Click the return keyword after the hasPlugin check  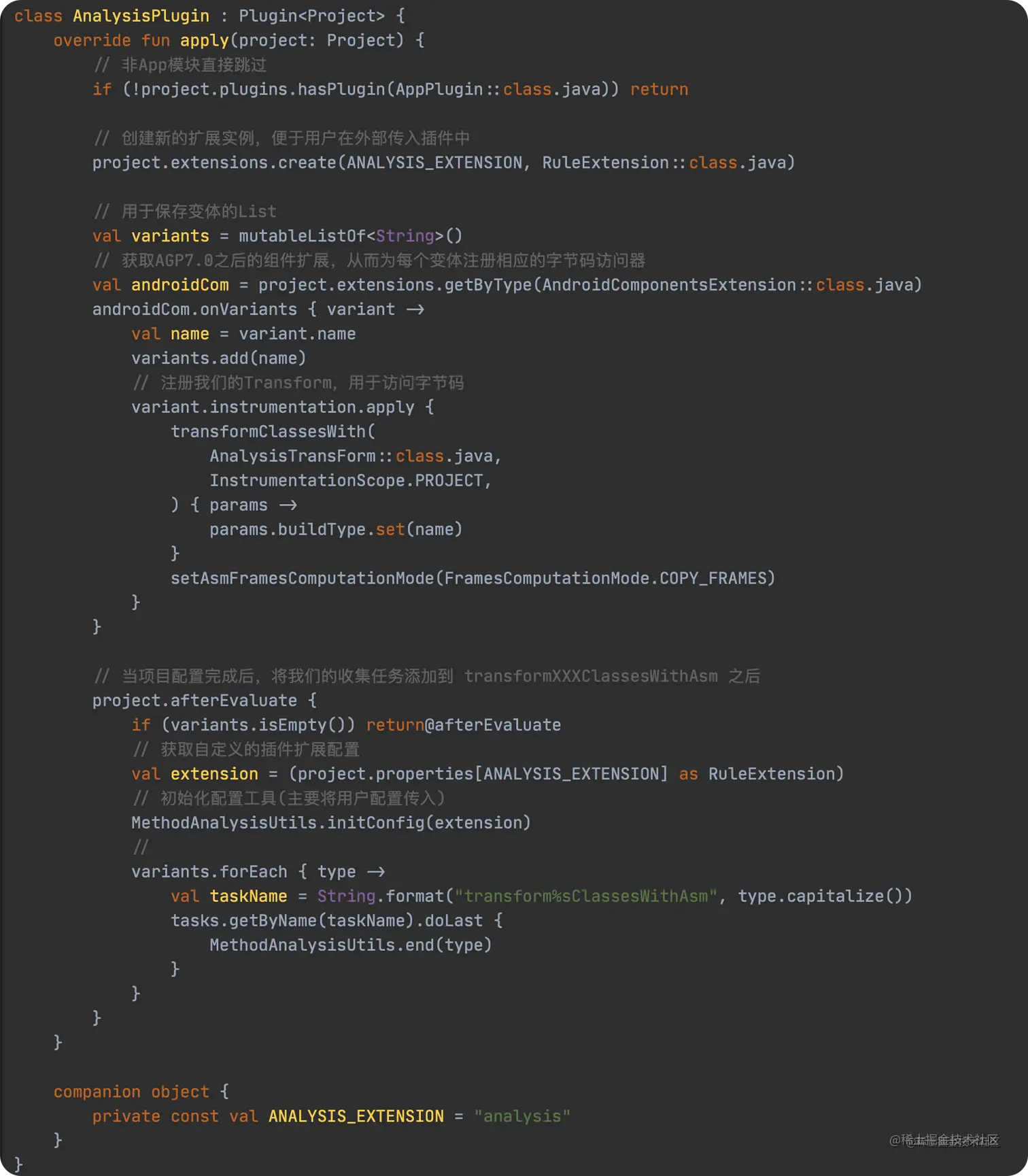(x=659, y=89)
